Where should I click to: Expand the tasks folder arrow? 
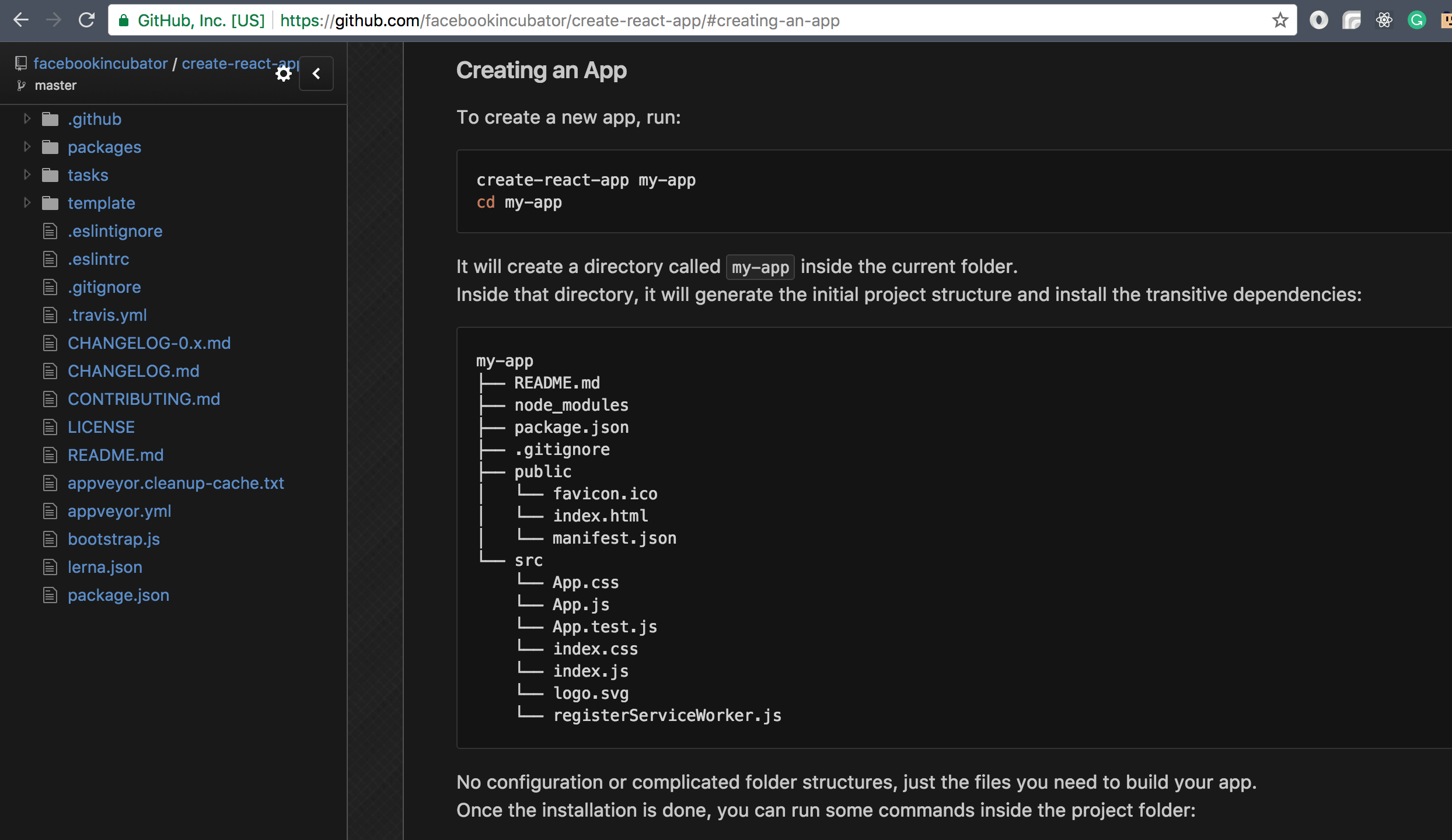27,175
